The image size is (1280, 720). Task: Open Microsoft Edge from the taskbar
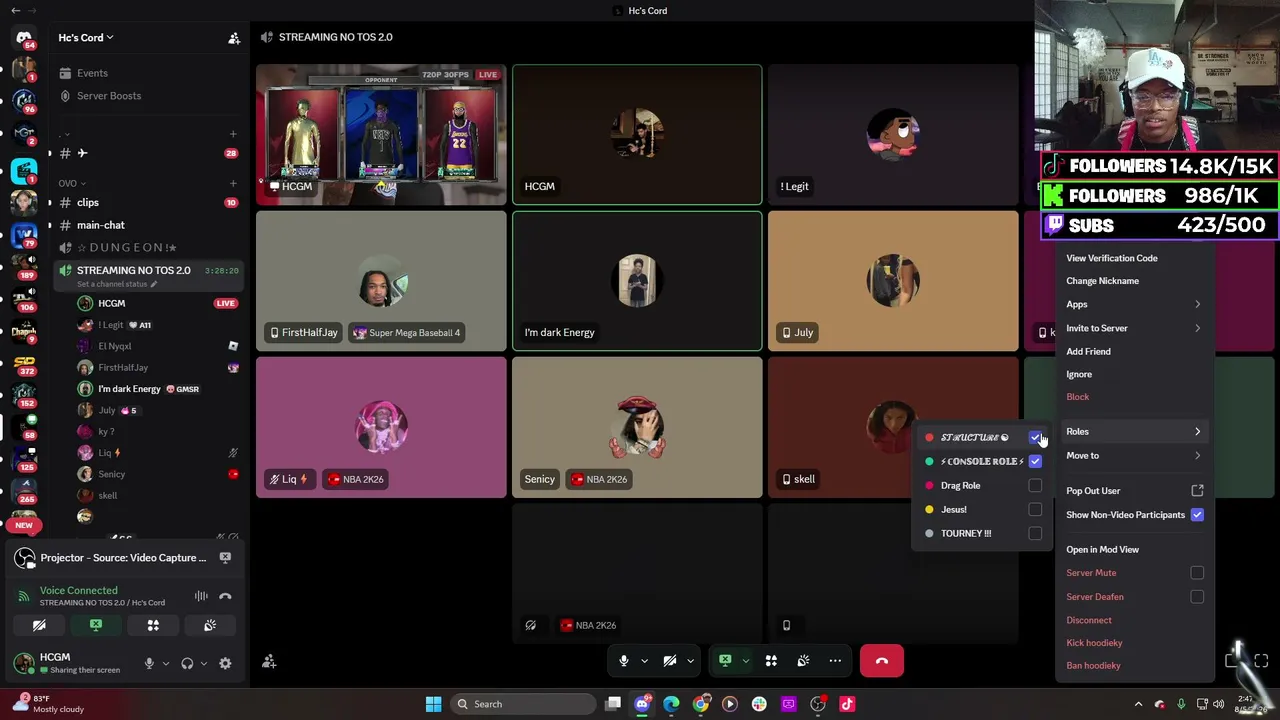pyautogui.click(x=671, y=704)
